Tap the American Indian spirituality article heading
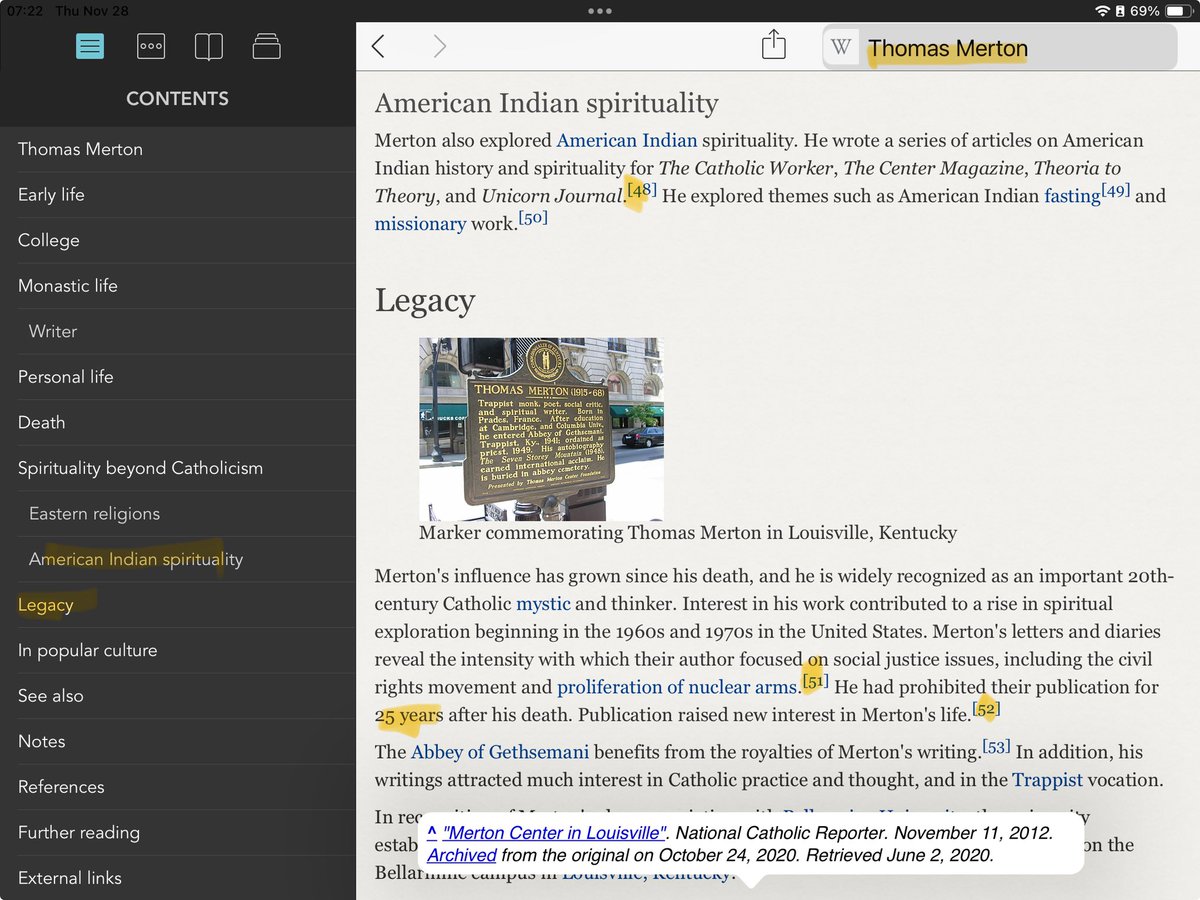Screen dimensions: 1200x900 click(546, 103)
